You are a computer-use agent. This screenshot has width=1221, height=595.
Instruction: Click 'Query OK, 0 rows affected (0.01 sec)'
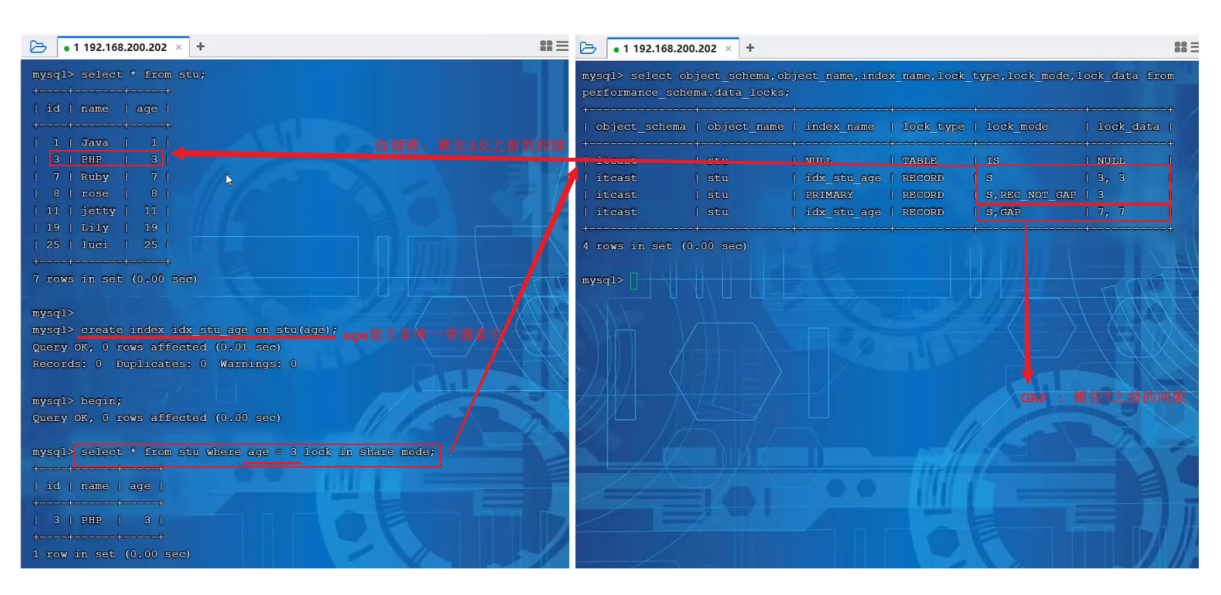157,347
